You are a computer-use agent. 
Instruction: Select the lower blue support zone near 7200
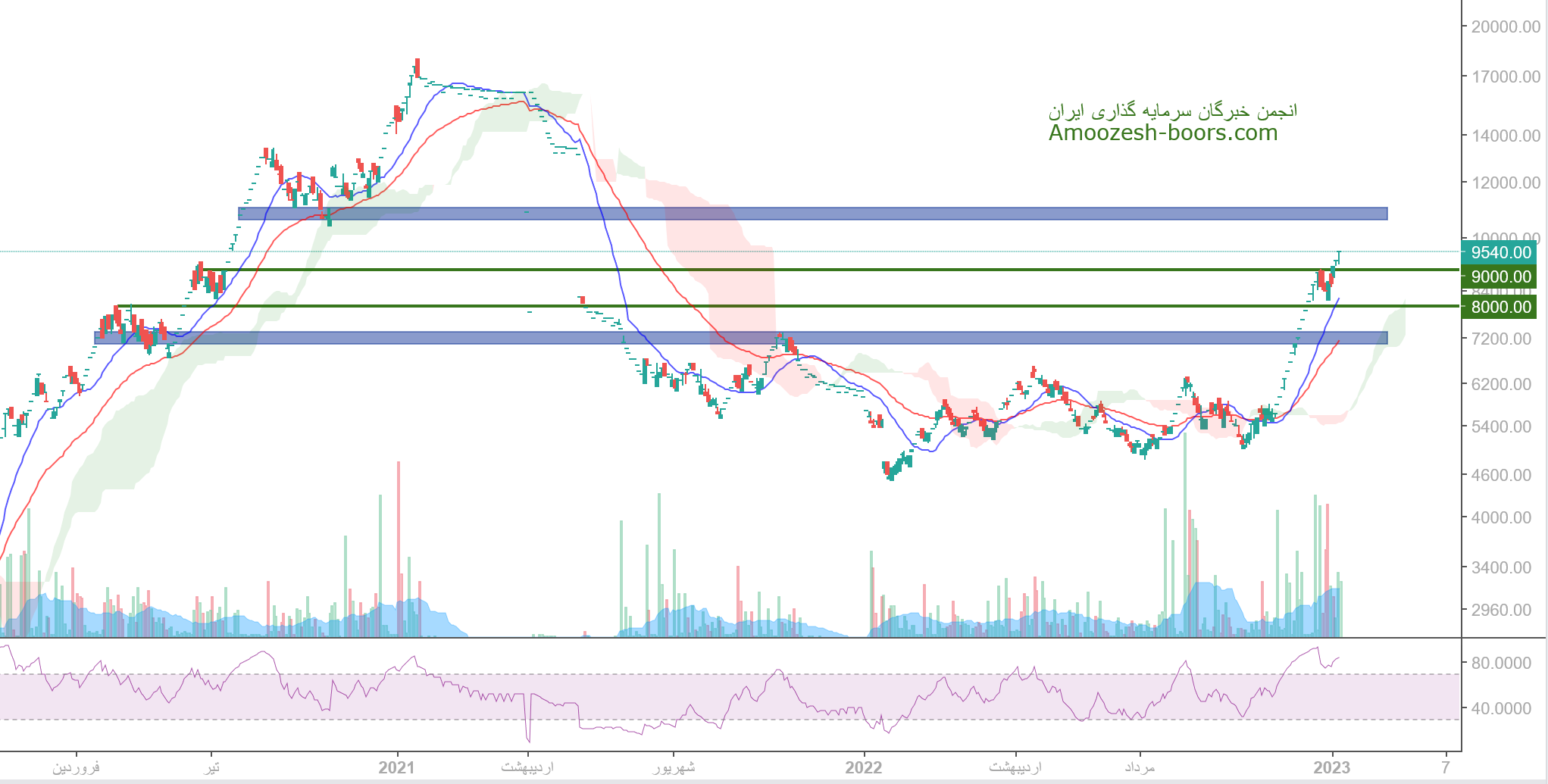pos(740,338)
